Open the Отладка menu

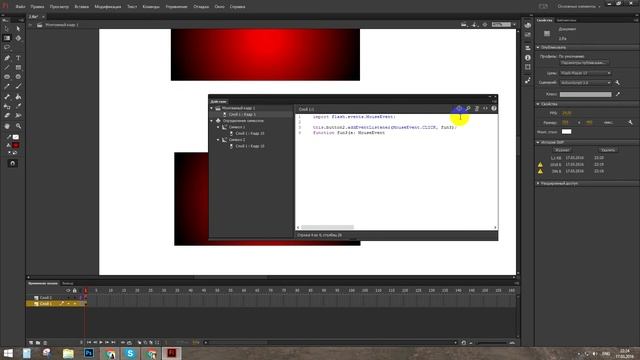[201, 7]
